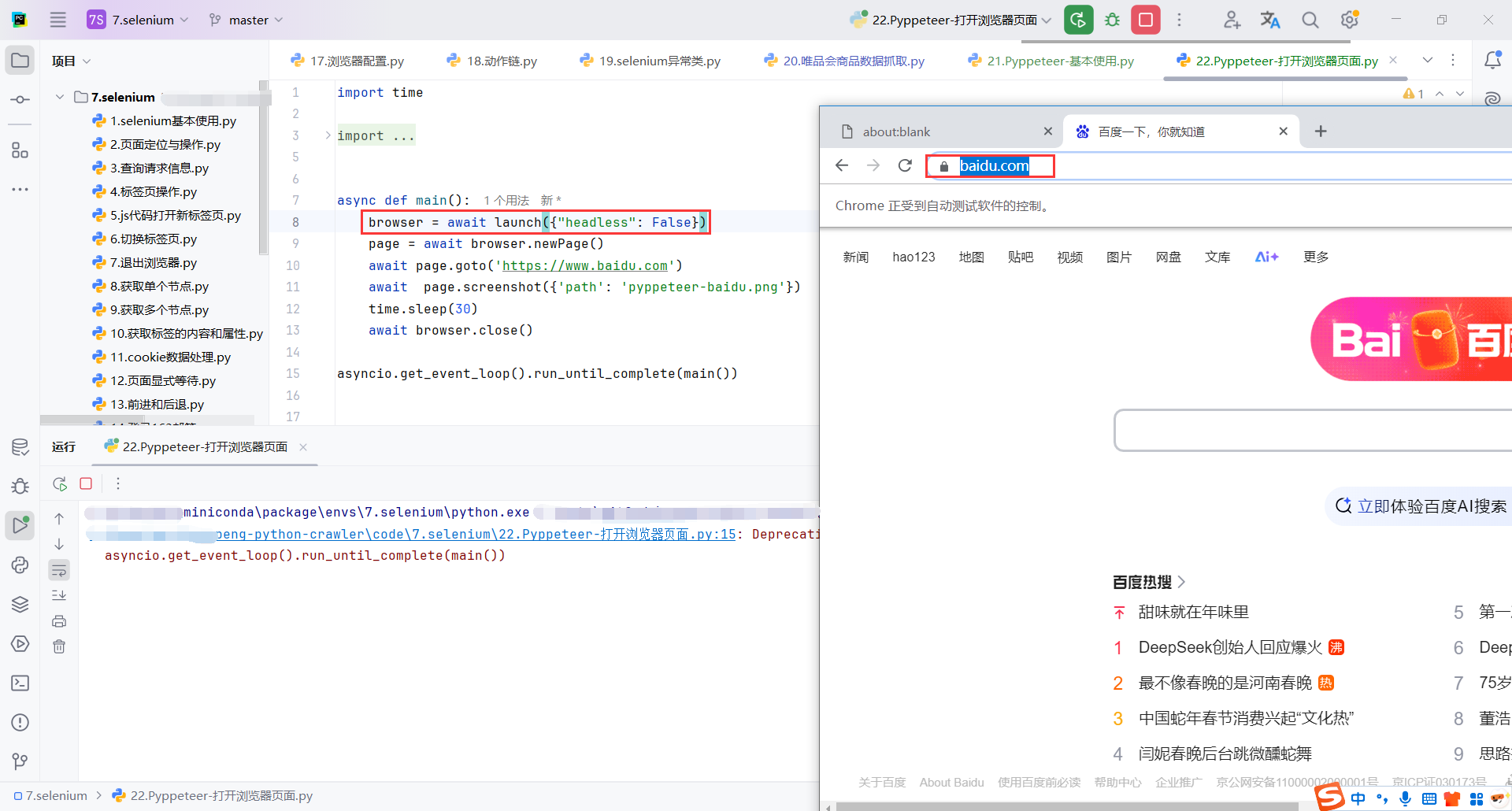Screen dimensions: 1512x811
Task: Open the 更多 menu on the Baidu page
Action: pyautogui.click(x=1316, y=257)
